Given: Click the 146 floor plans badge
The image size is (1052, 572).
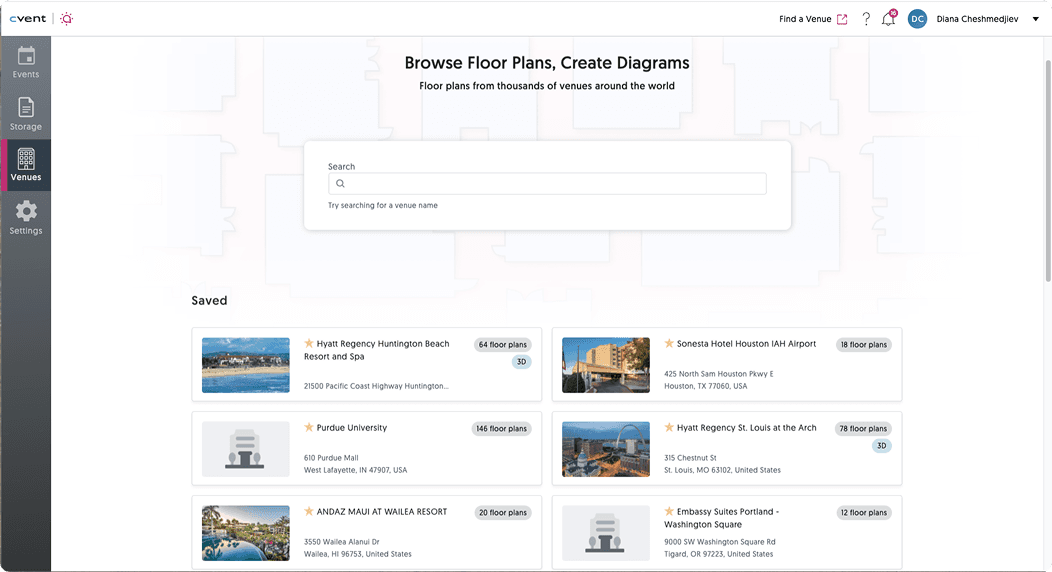Looking at the screenshot, I should point(501,428).
